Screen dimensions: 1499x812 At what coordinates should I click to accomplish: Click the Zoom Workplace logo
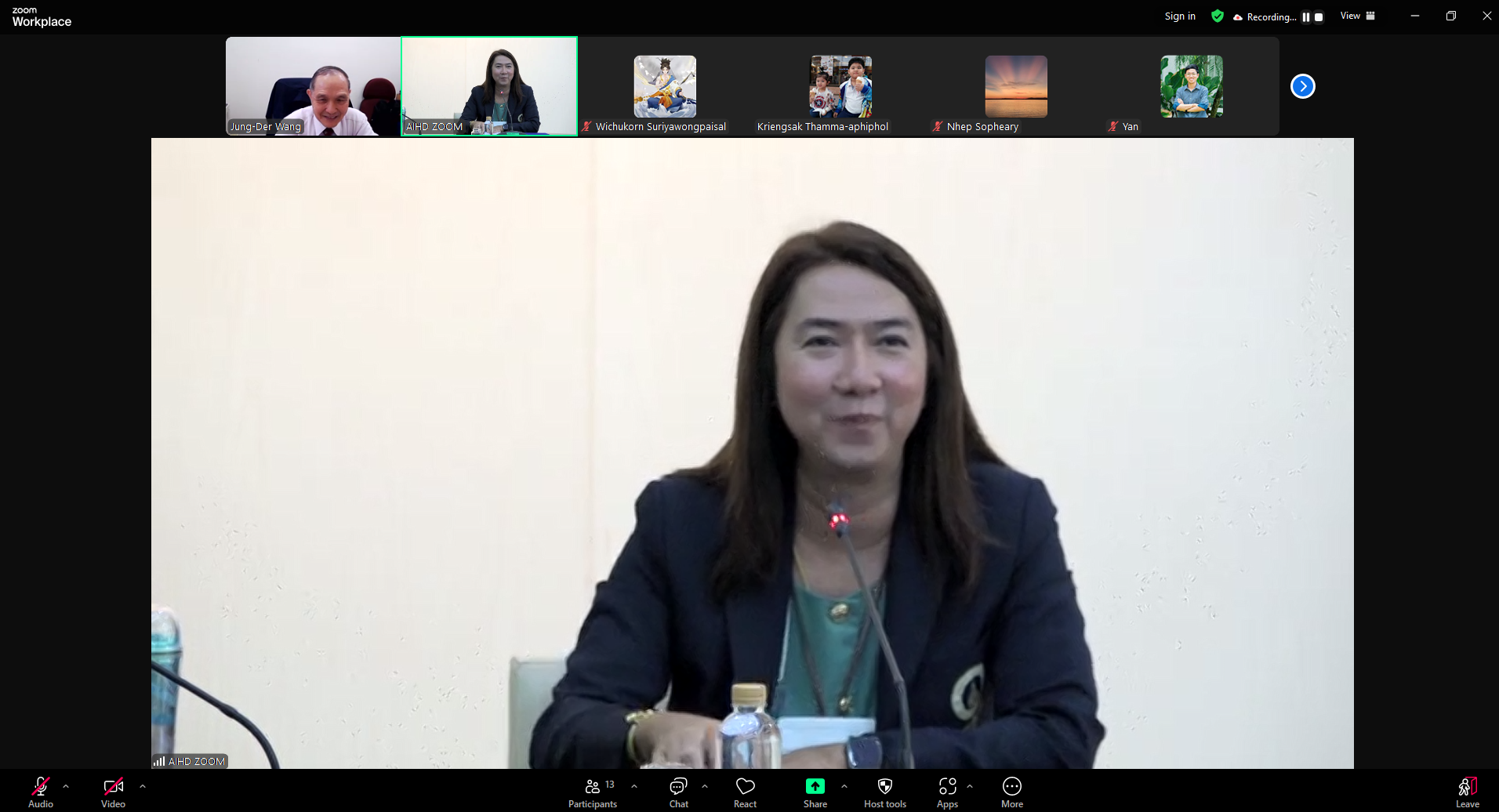click(42, 17)
